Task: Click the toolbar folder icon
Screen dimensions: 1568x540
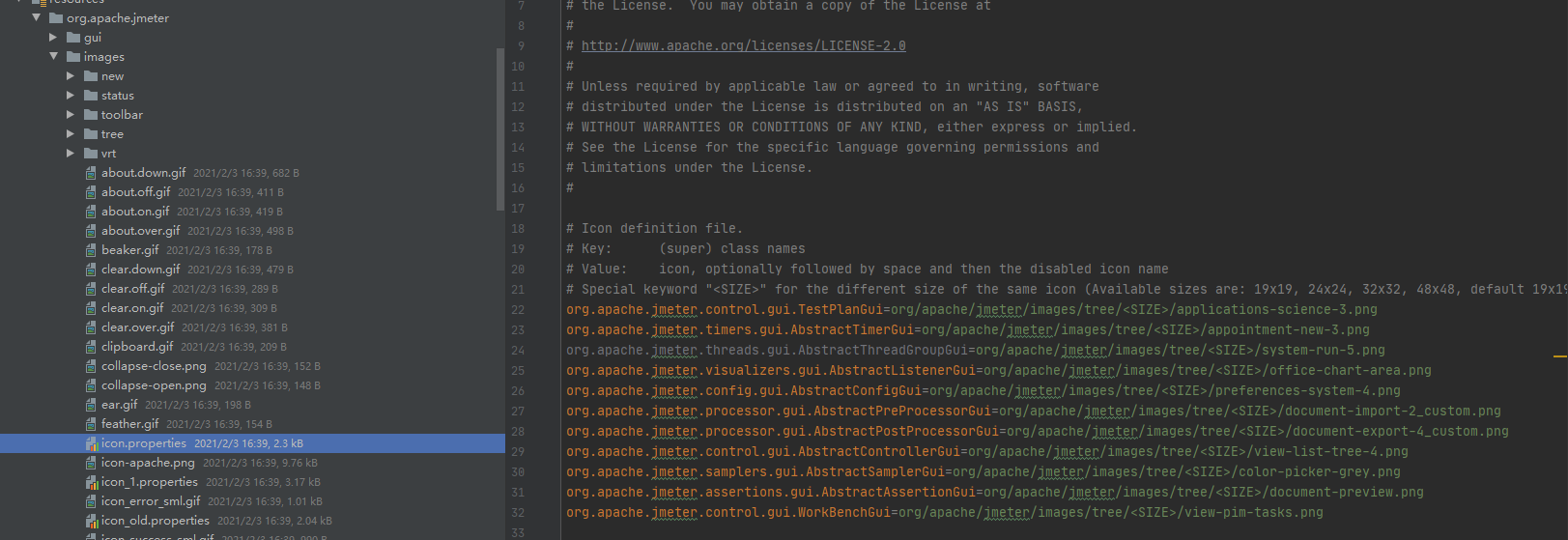Action: [x=91, y=114]
